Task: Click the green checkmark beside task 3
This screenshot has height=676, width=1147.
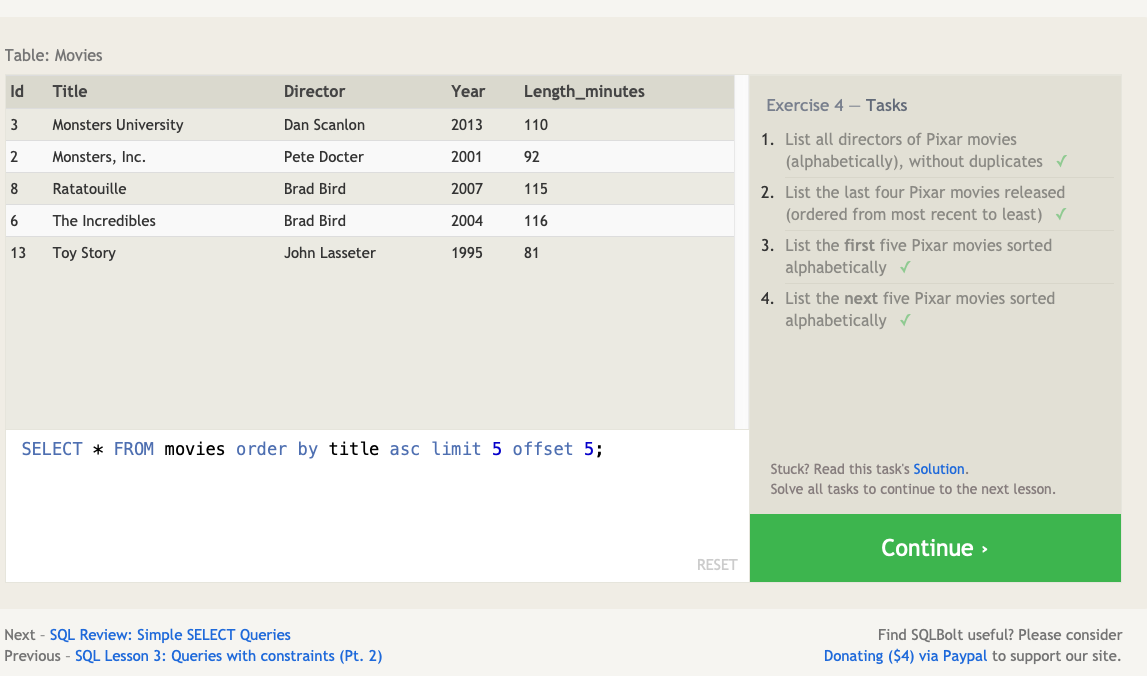Action: [906, 268]
